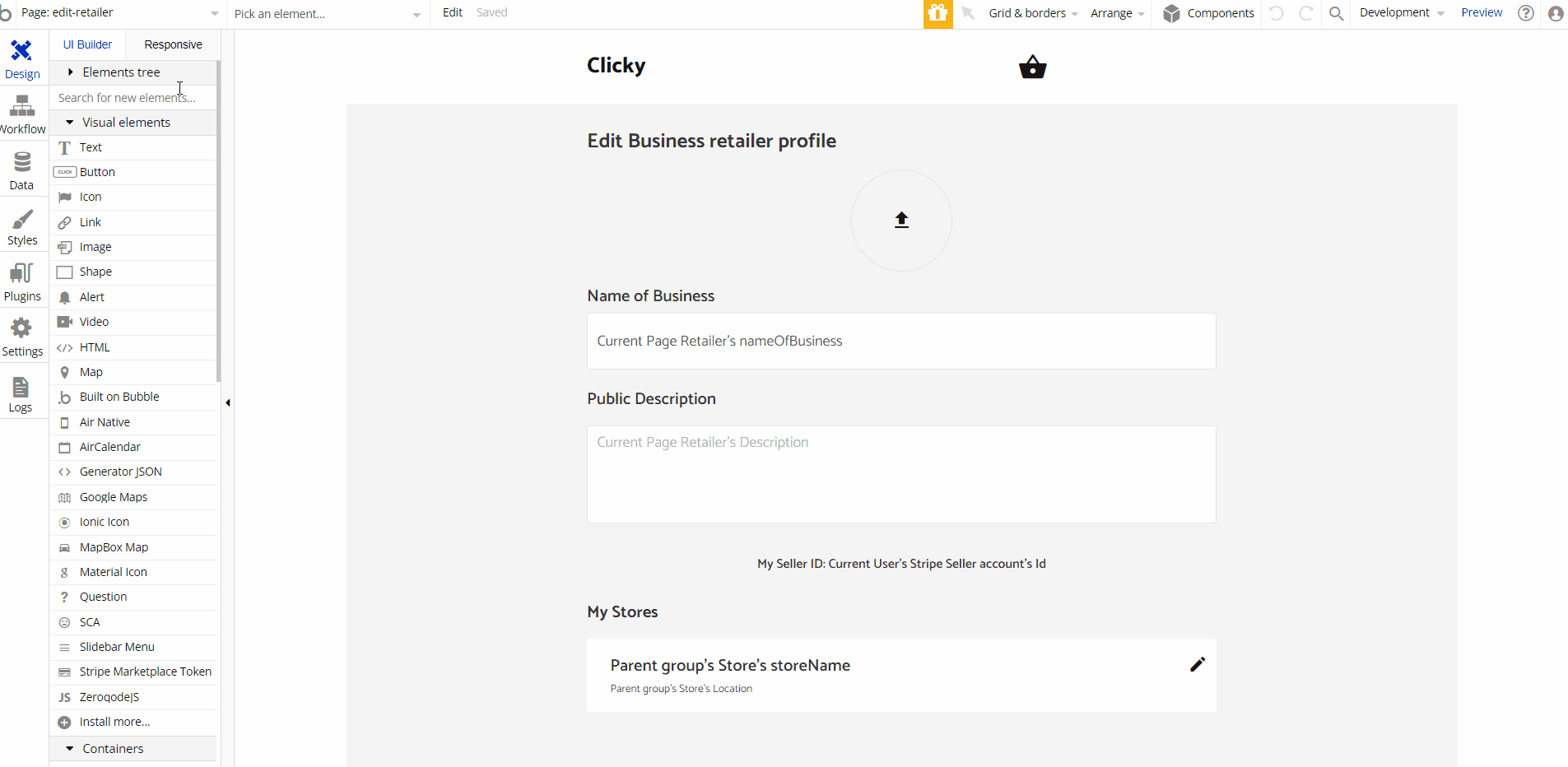Open the Grid & borders dropdown

[x=1033, y=13]
